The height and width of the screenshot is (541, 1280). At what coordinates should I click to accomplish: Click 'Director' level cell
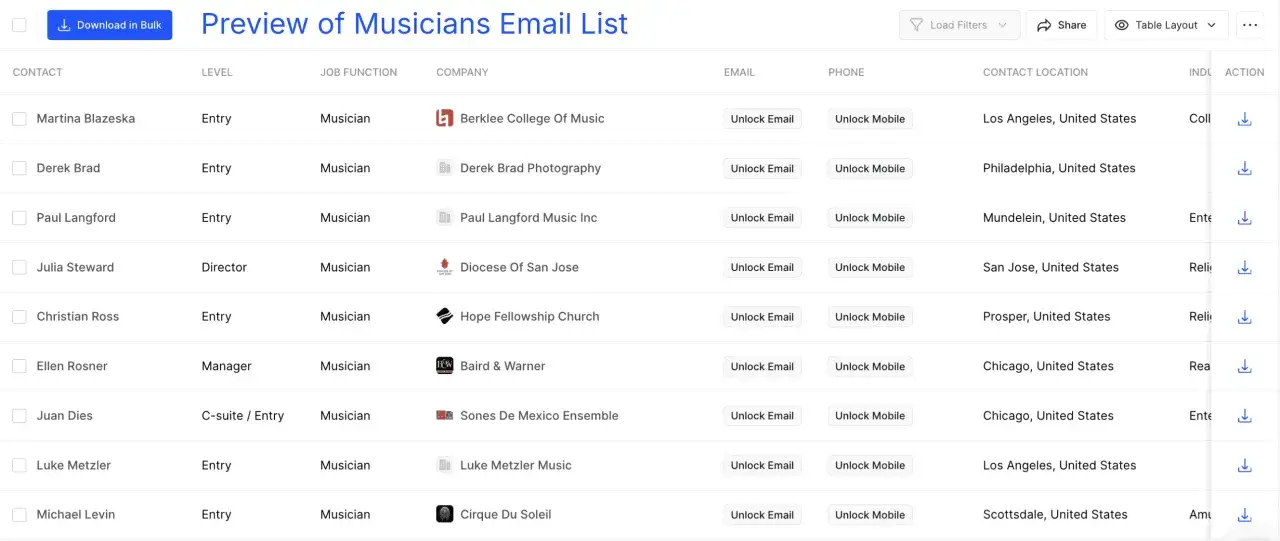224,267
